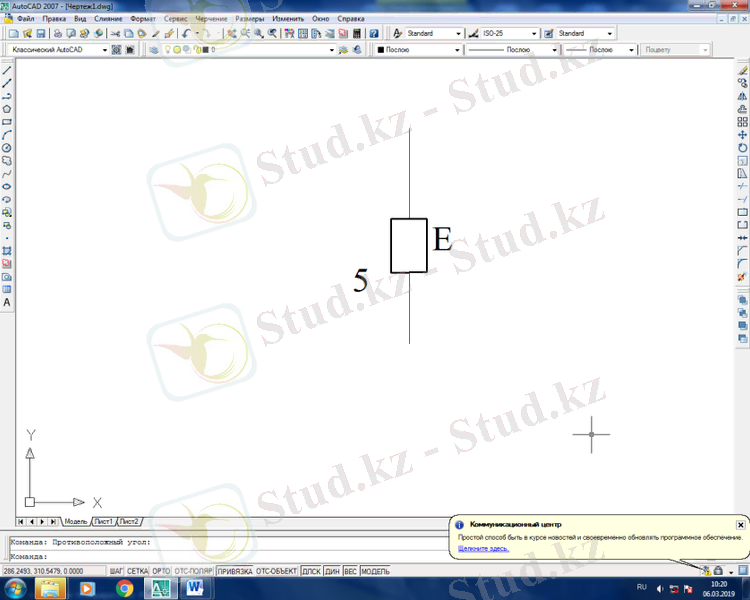Switch to the Лист2 layout tab
750x600 pixels.
(x=129, y=521)
